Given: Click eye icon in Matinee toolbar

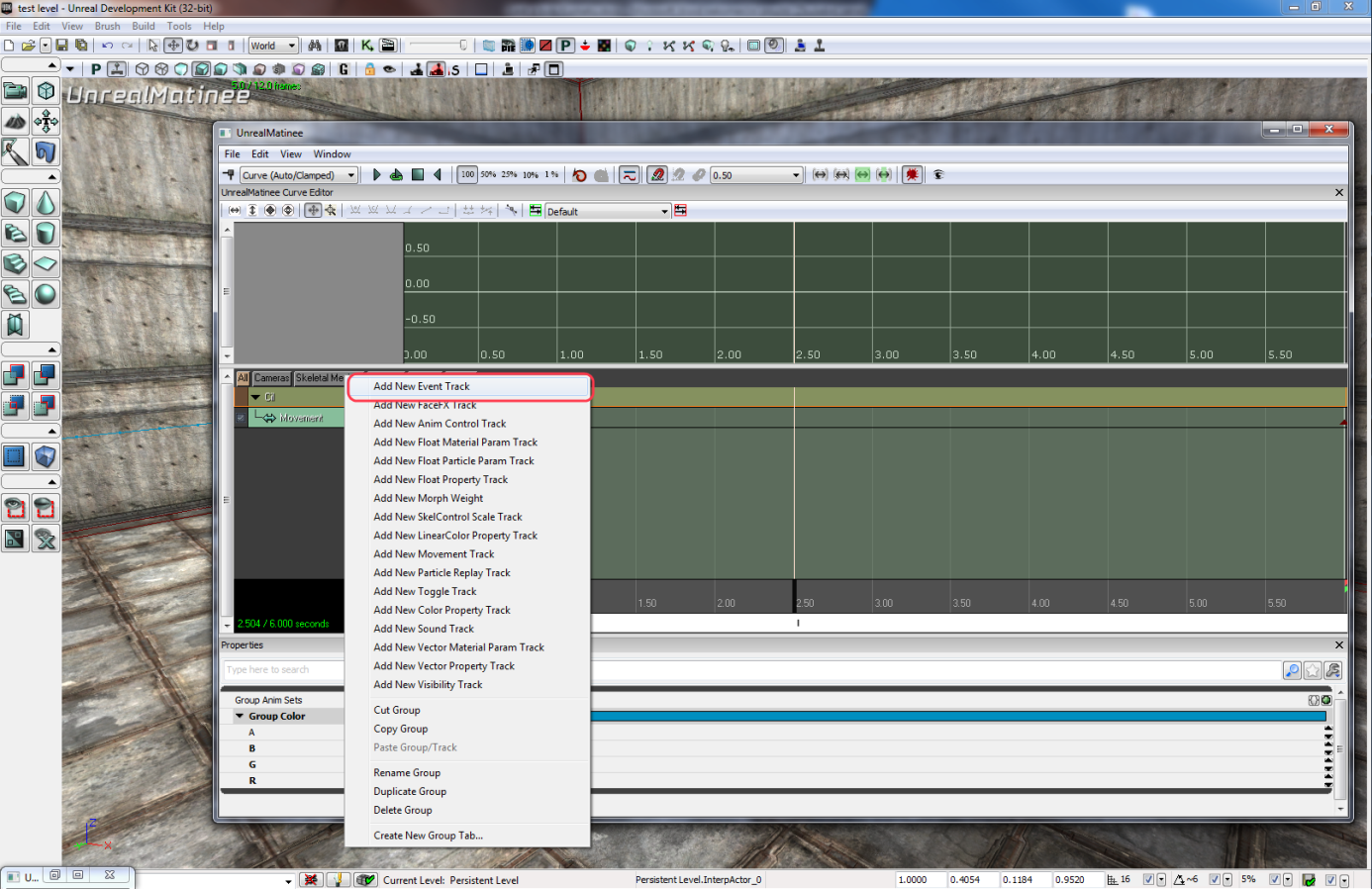Looking at the screenshot, I should (x=938, y=175).
